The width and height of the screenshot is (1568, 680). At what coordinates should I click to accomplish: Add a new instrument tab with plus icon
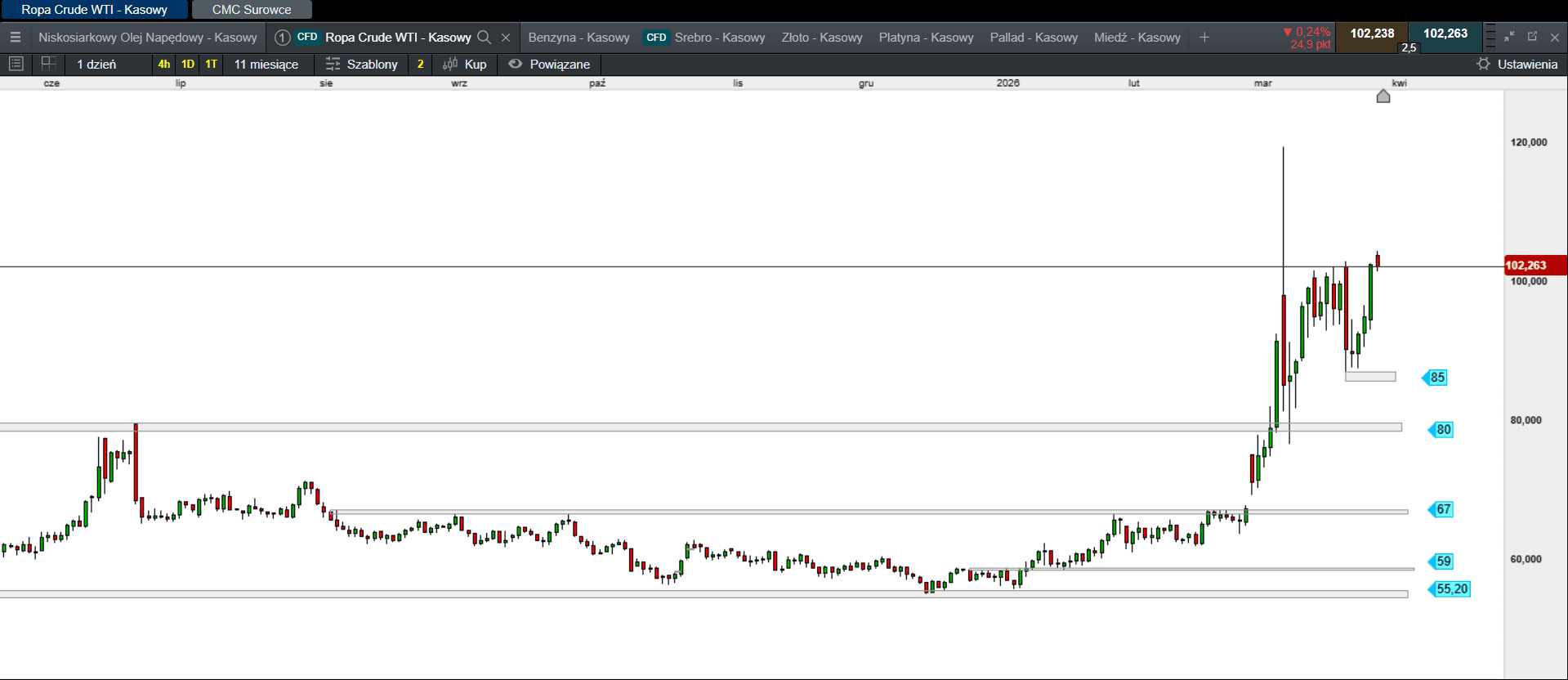point(1204,38)
